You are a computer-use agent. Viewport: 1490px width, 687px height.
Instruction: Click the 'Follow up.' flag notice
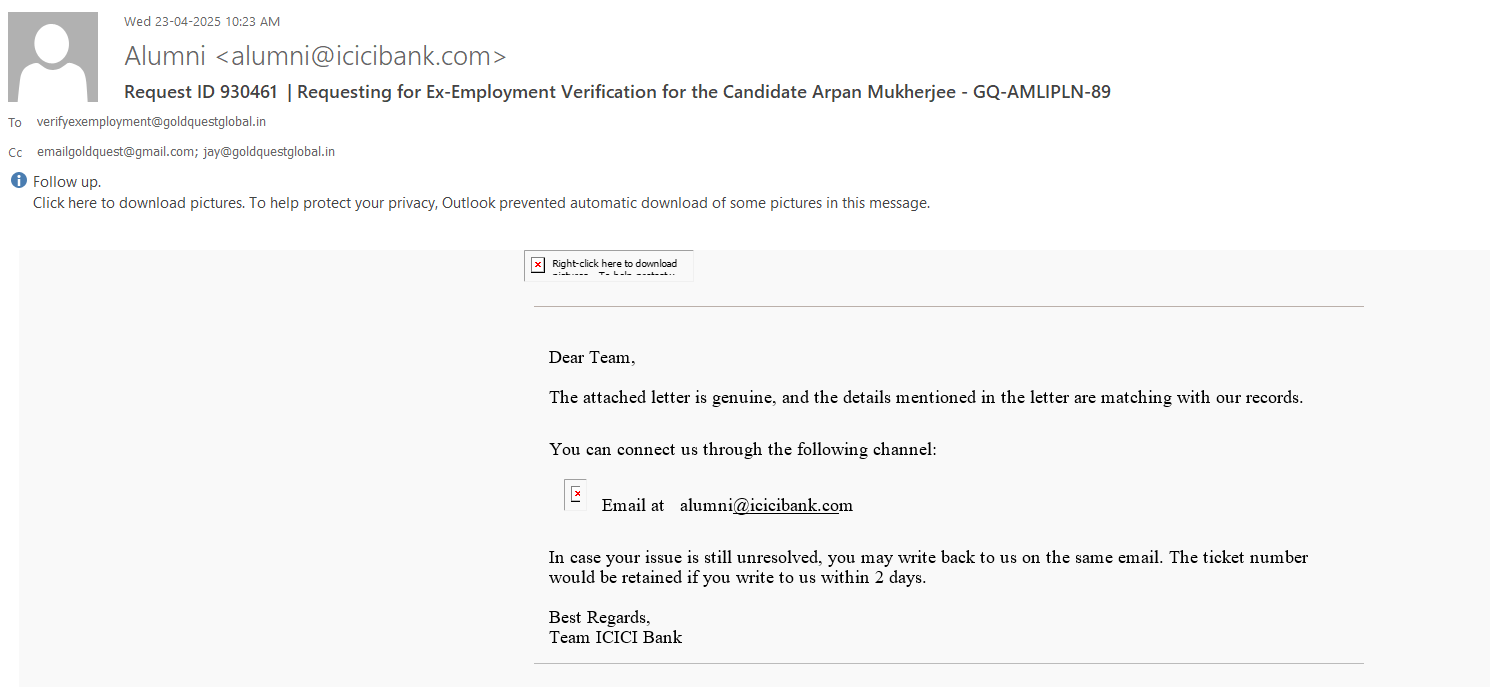point(67,182)
